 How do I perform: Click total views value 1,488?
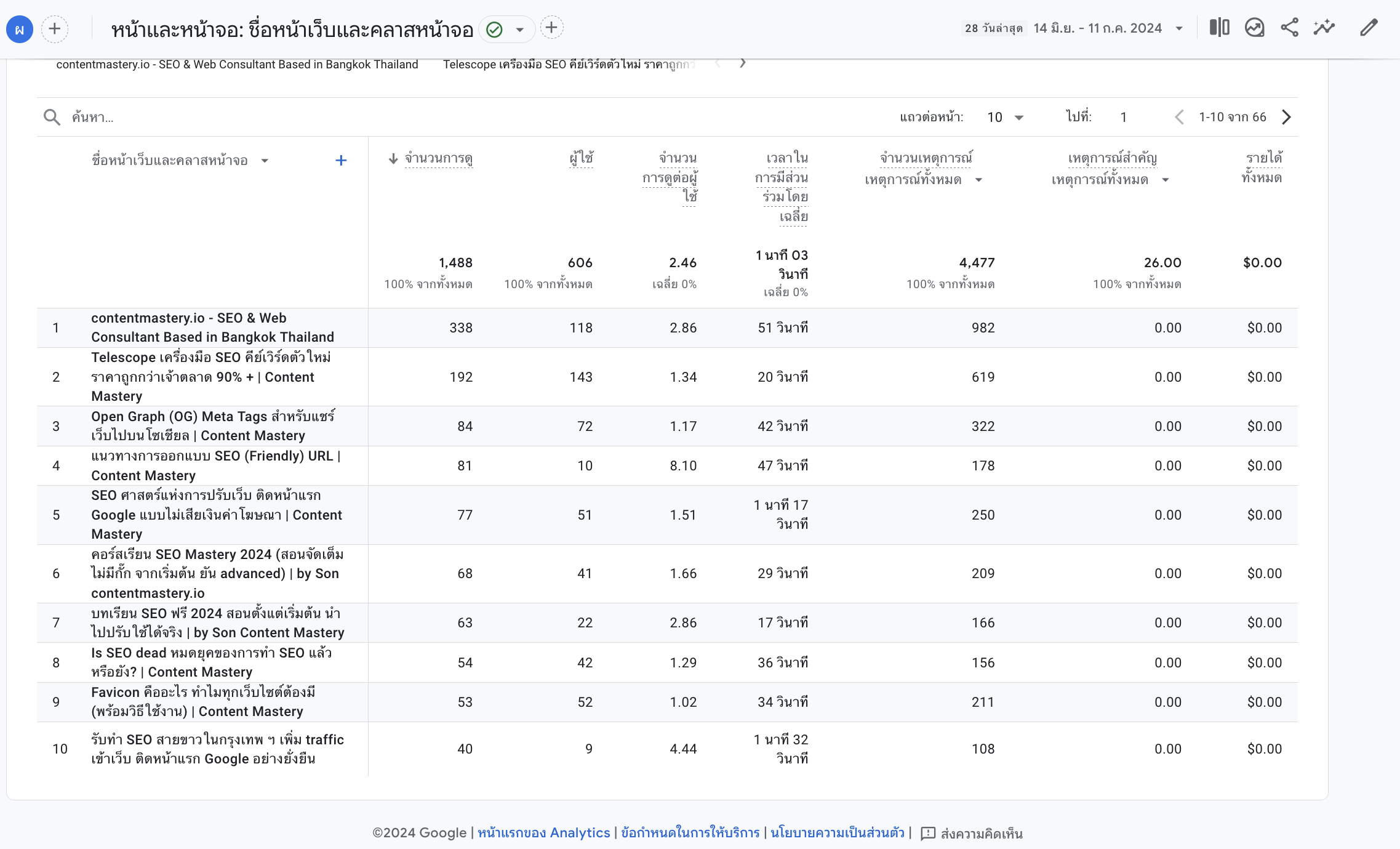pyautogui.click(x=455, y=263)
